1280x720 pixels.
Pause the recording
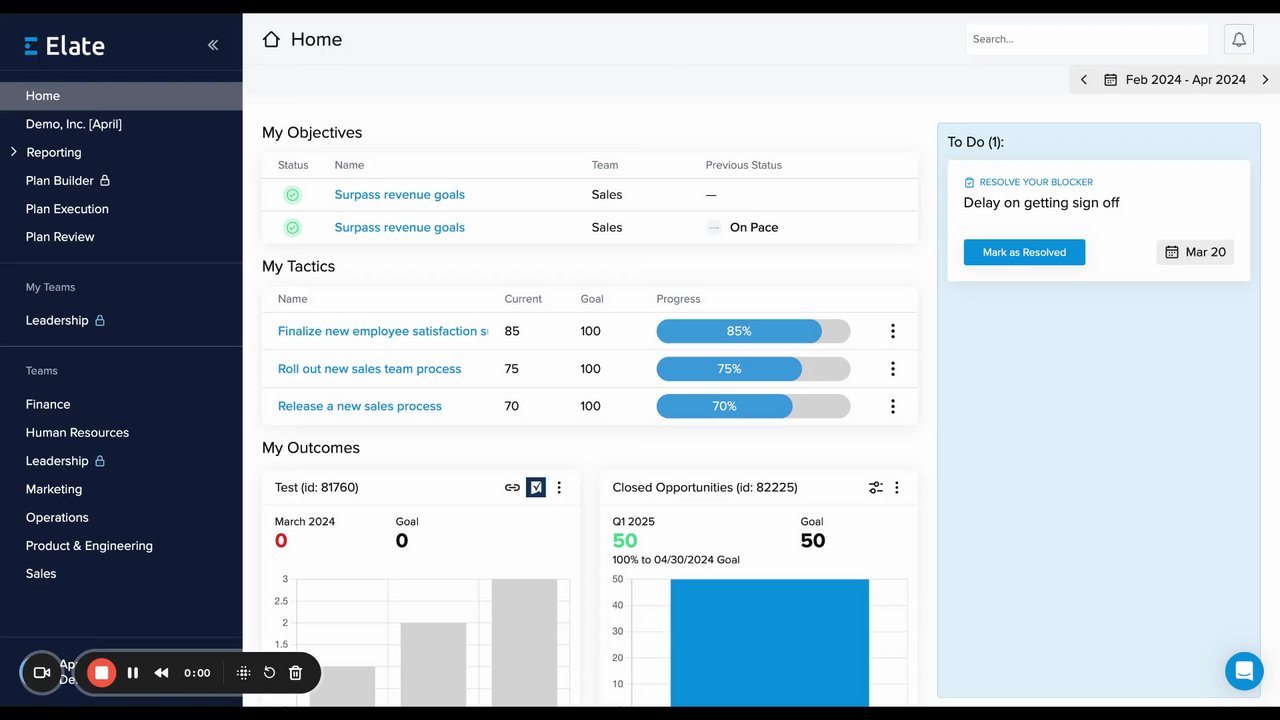coord(133,673)
